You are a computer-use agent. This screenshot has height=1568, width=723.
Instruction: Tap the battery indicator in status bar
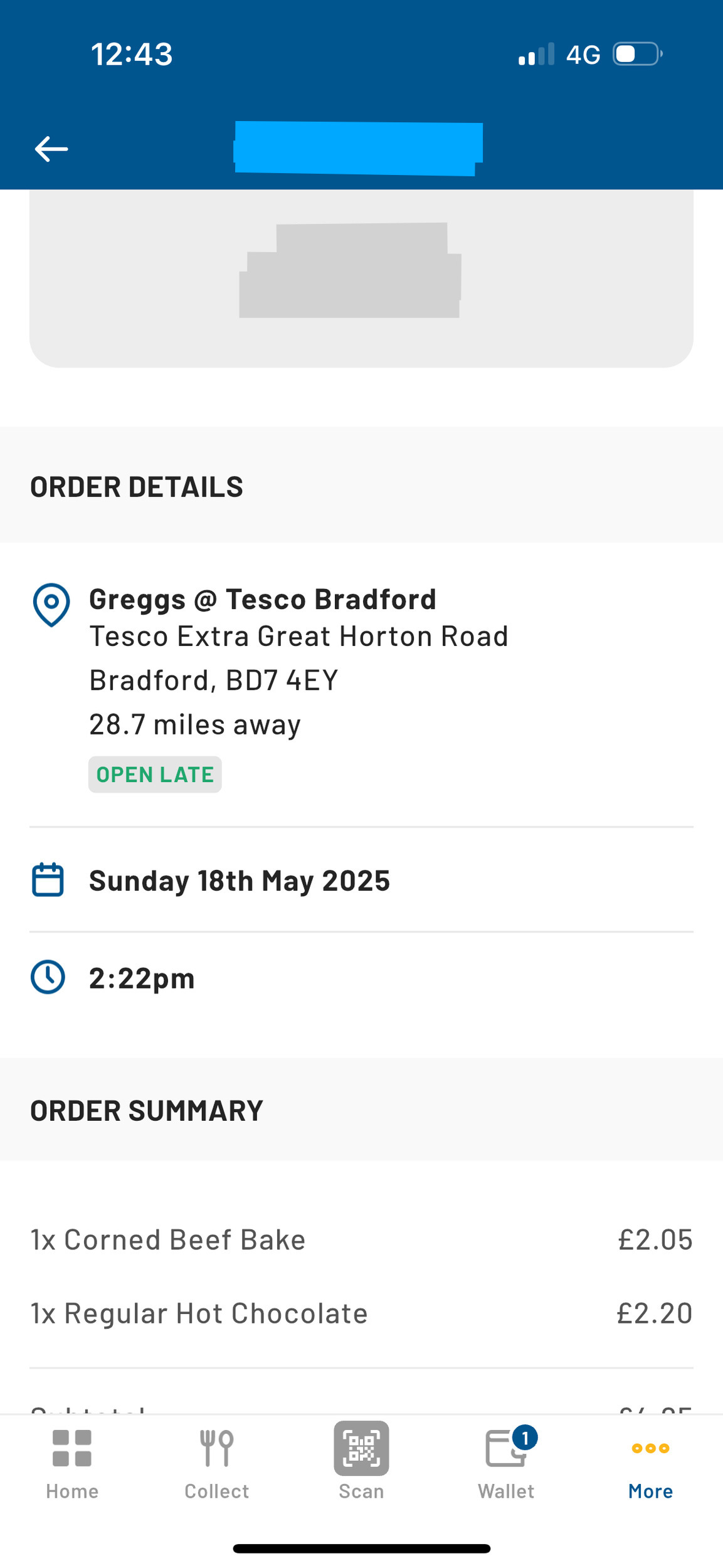coord(638,54)
